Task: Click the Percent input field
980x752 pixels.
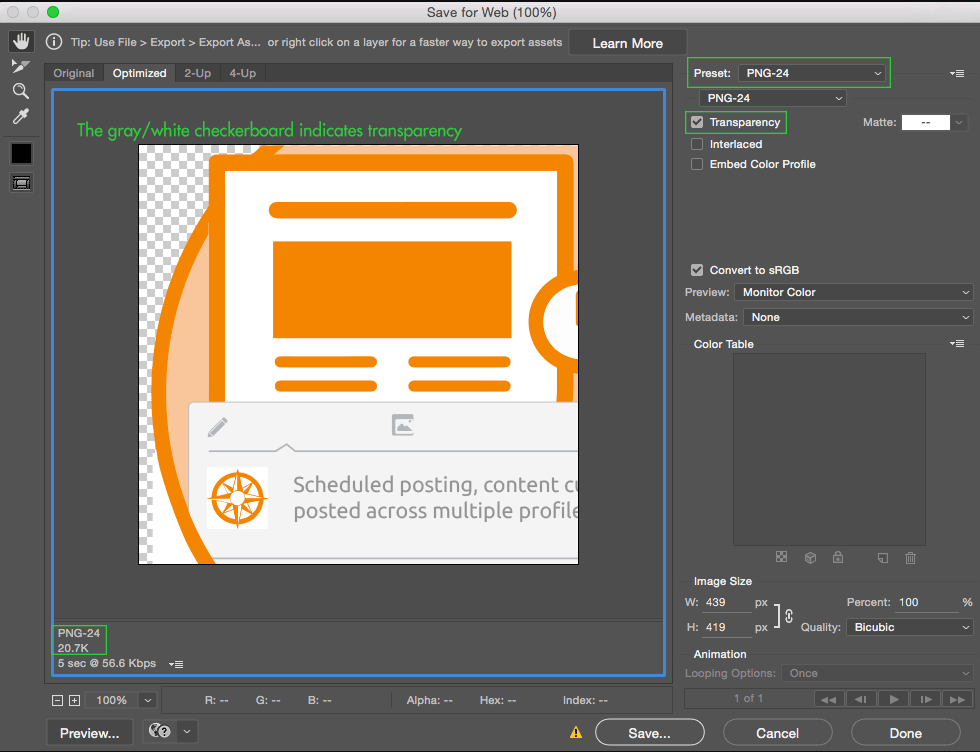Action: pos(926,603)
